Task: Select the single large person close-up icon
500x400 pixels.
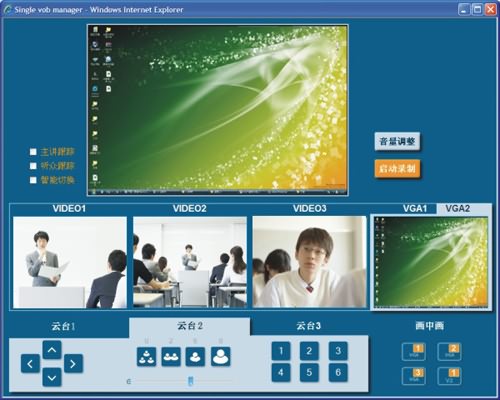Action: pyautogui.click(x=220, y=357)
